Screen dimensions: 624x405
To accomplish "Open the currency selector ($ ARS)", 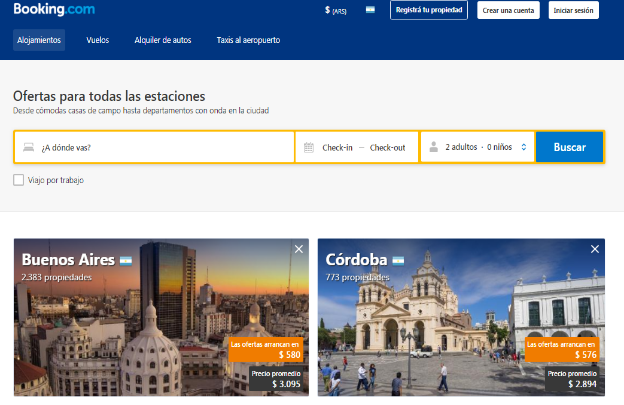I will pyautogui.click(x=335, y=11).
